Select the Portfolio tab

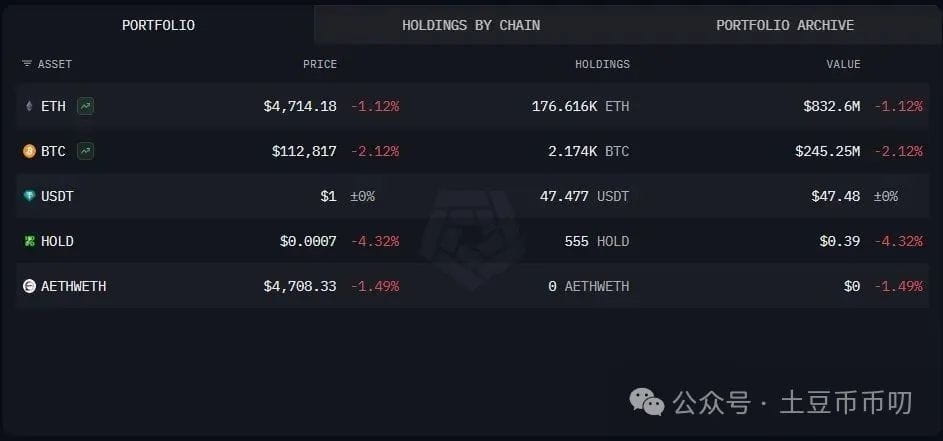click(158, 25)
